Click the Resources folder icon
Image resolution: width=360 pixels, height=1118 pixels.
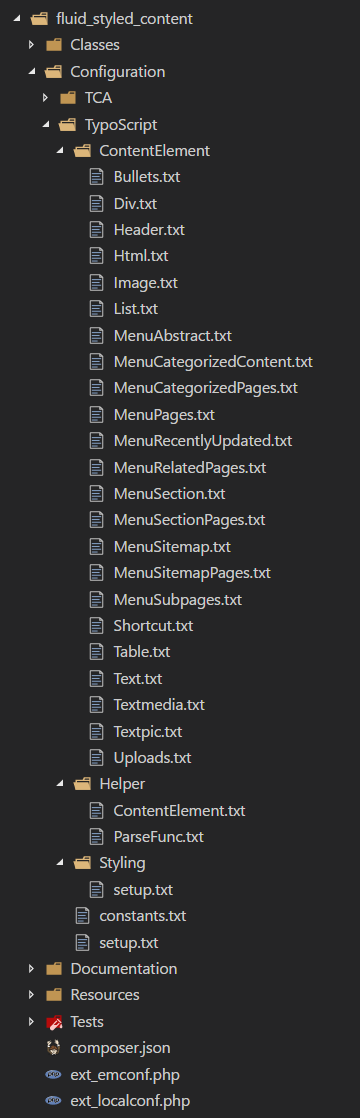coord(53,995)
